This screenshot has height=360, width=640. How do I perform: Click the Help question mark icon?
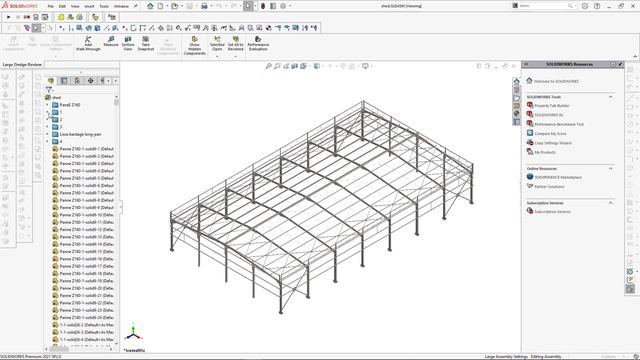[597, 6]
